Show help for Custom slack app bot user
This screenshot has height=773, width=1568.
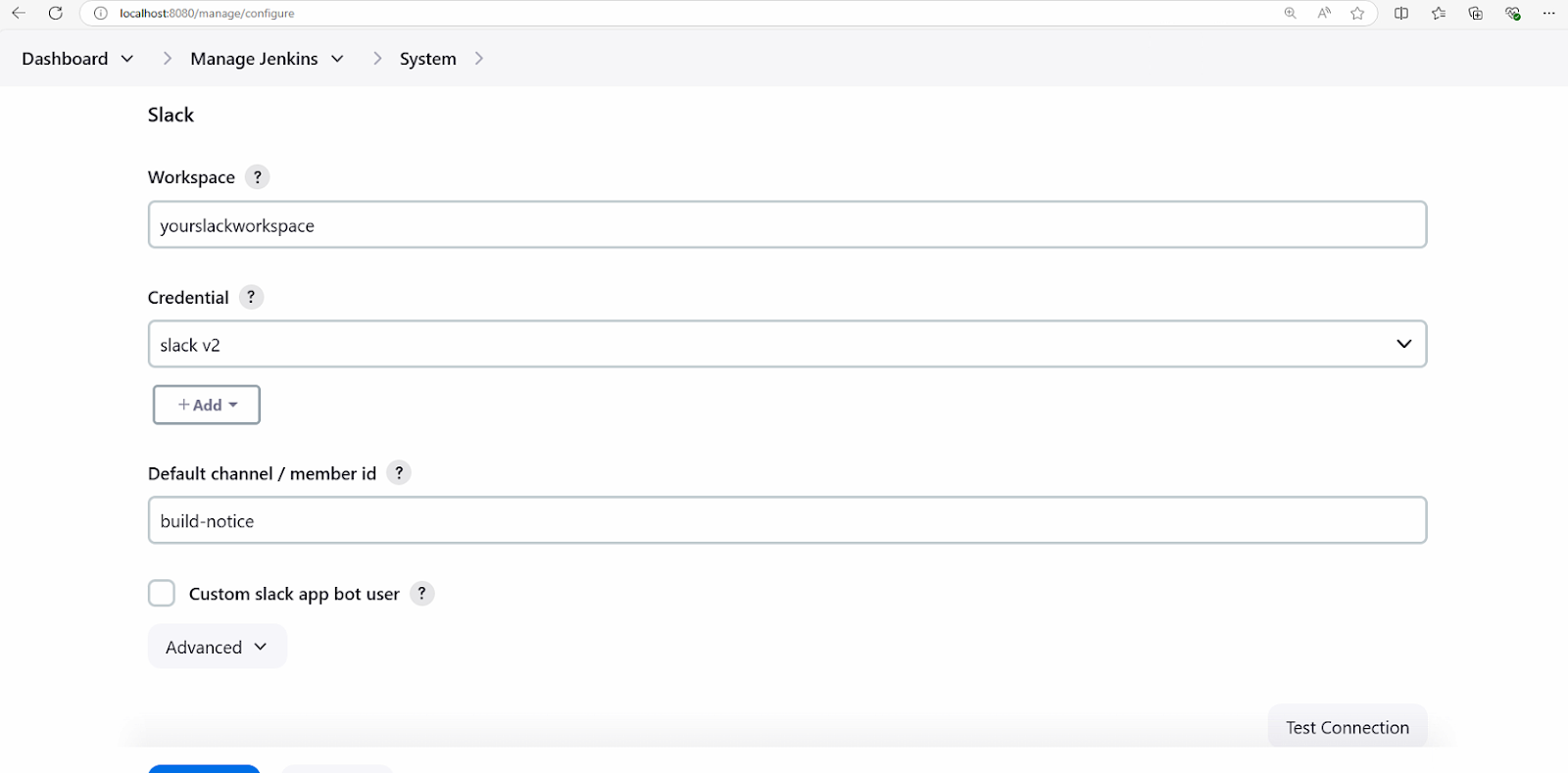[x=422, y=594]
